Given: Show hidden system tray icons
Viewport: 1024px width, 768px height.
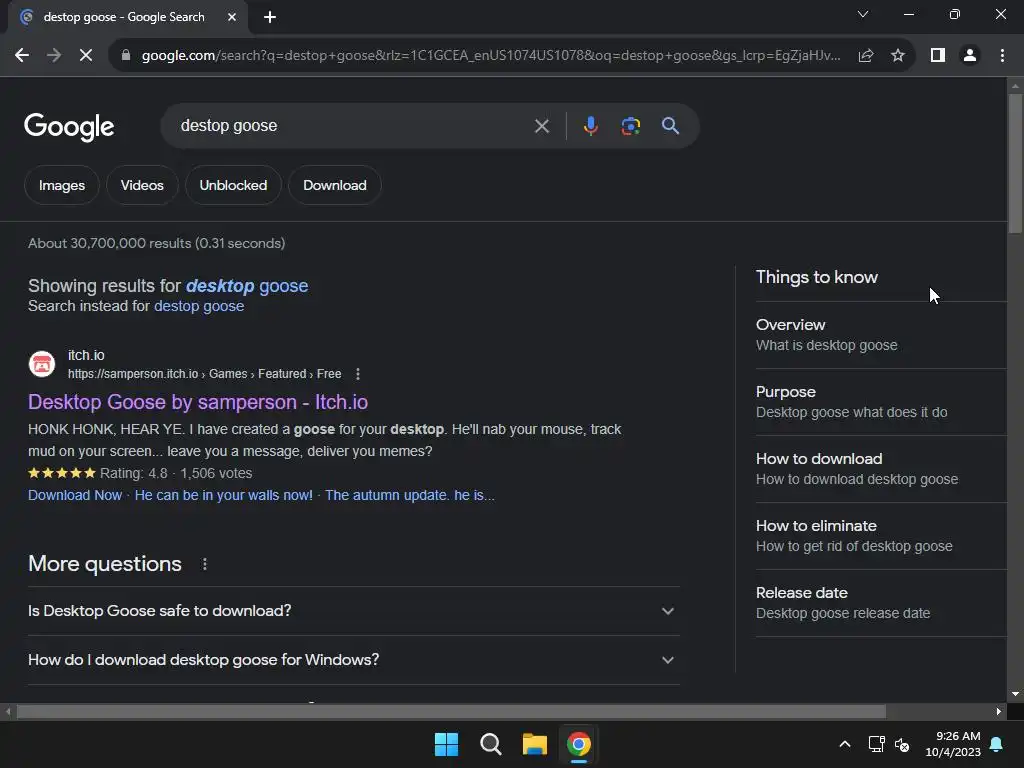Looking at the screenshot, I should pyautogui.click(x=844, y=744).
